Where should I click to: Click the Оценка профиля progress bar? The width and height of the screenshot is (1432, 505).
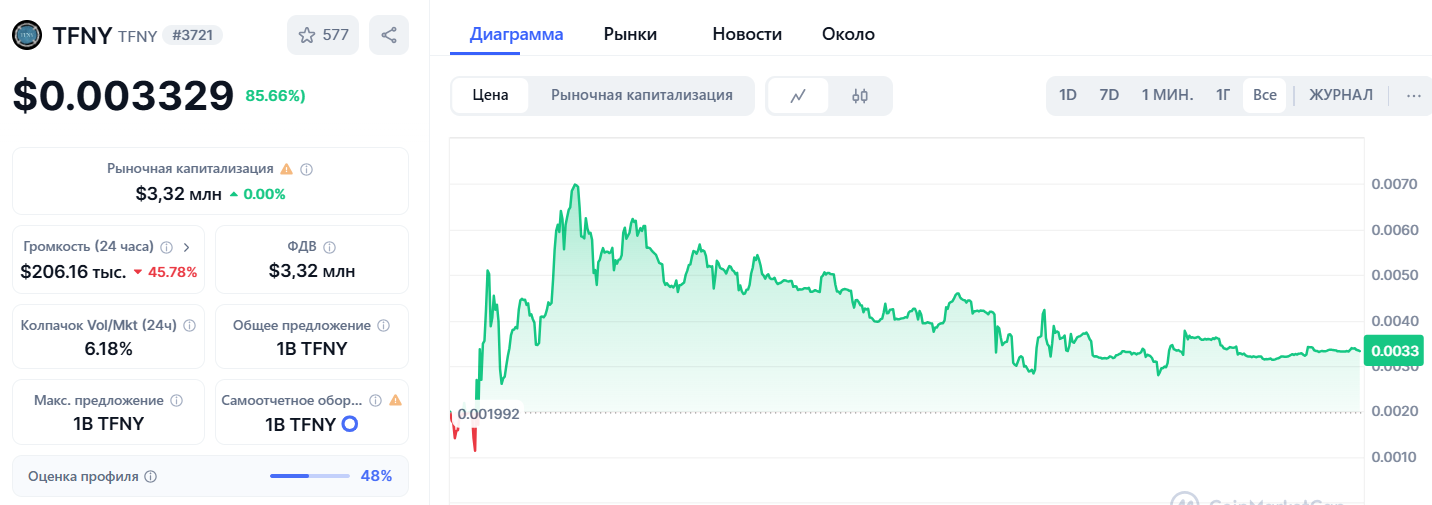point(310,476)
